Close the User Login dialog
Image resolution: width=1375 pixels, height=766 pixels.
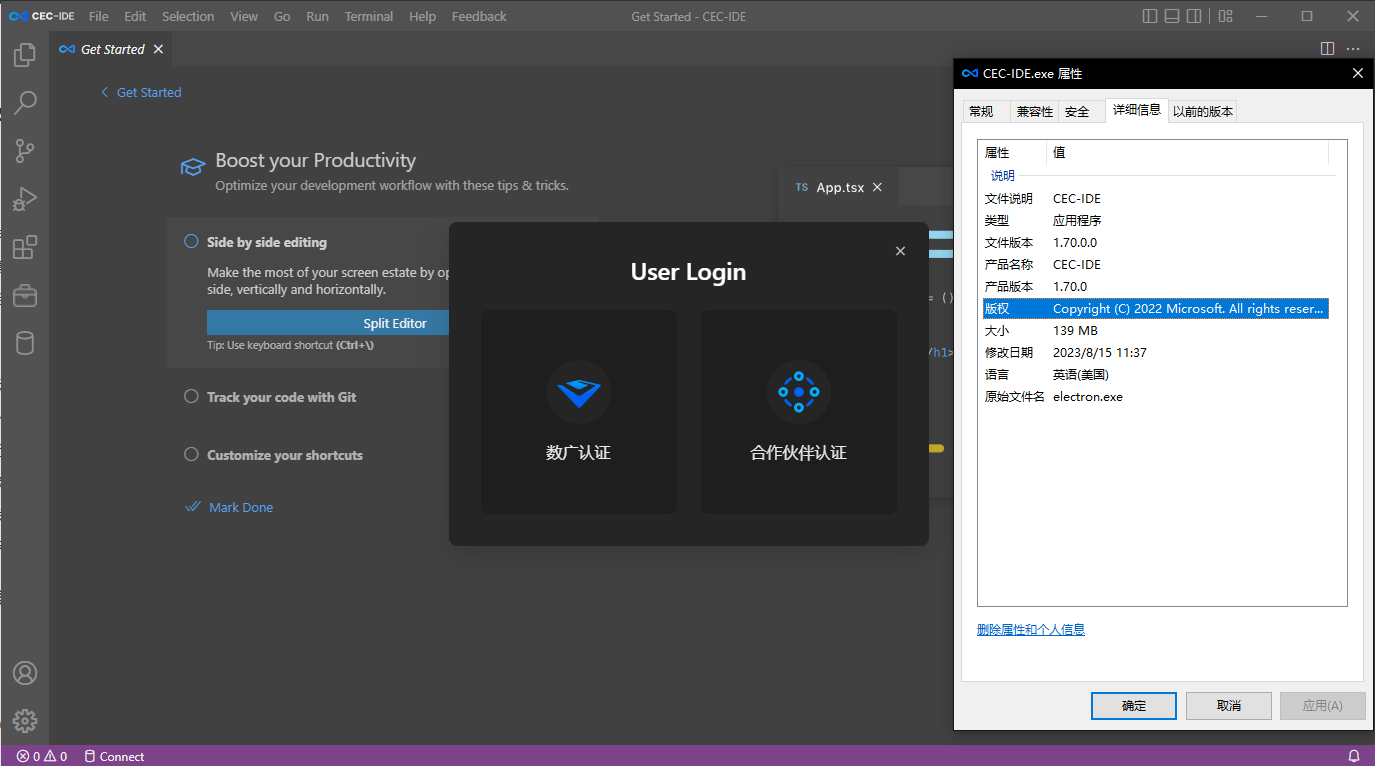[900, 251]
